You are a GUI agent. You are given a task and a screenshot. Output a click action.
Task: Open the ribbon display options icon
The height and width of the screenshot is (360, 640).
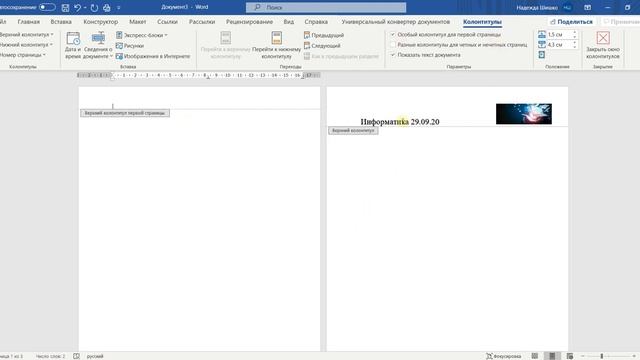[x=587, y=7]
